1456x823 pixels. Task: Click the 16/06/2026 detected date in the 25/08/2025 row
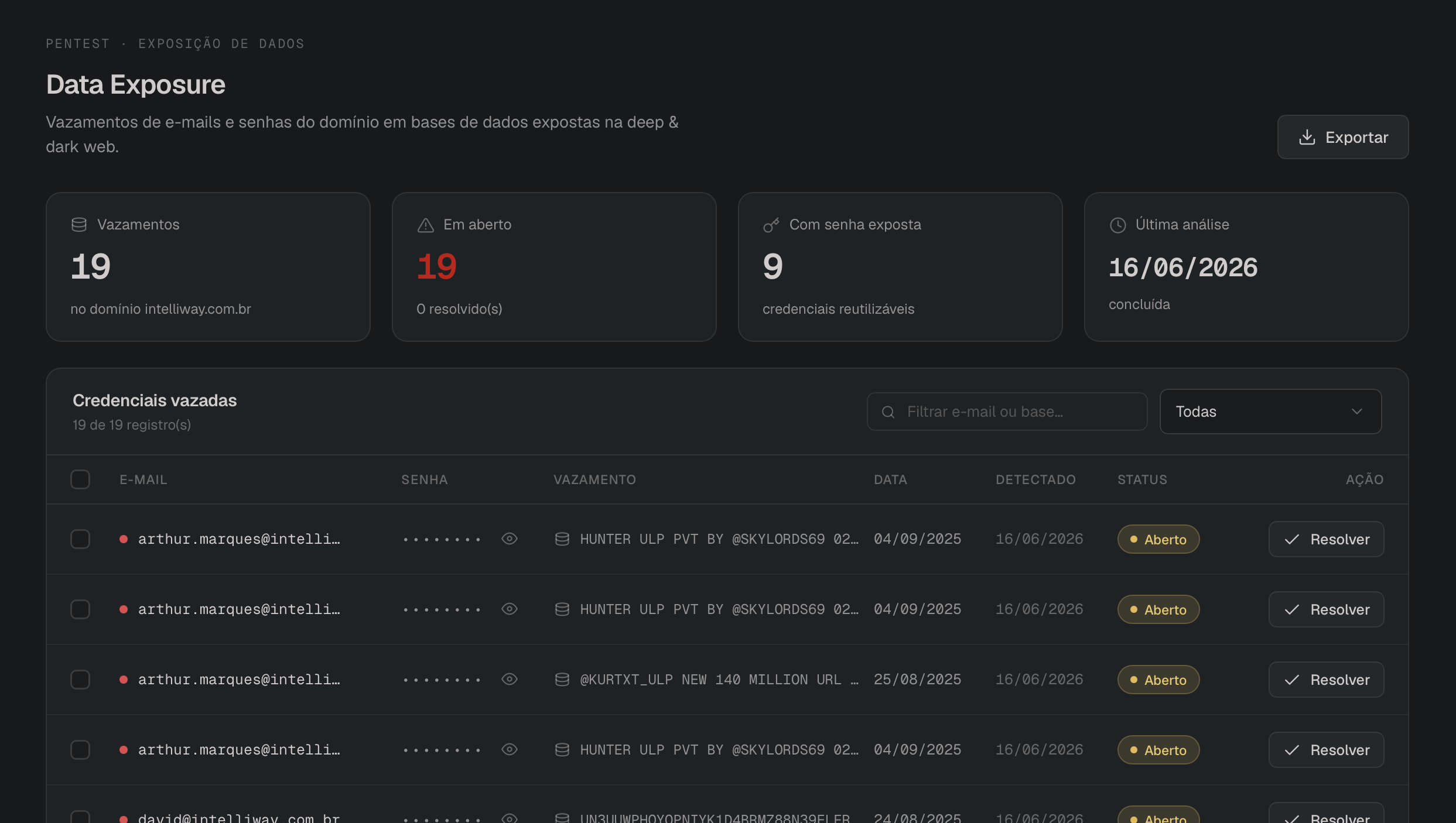tap(1039, 679)
